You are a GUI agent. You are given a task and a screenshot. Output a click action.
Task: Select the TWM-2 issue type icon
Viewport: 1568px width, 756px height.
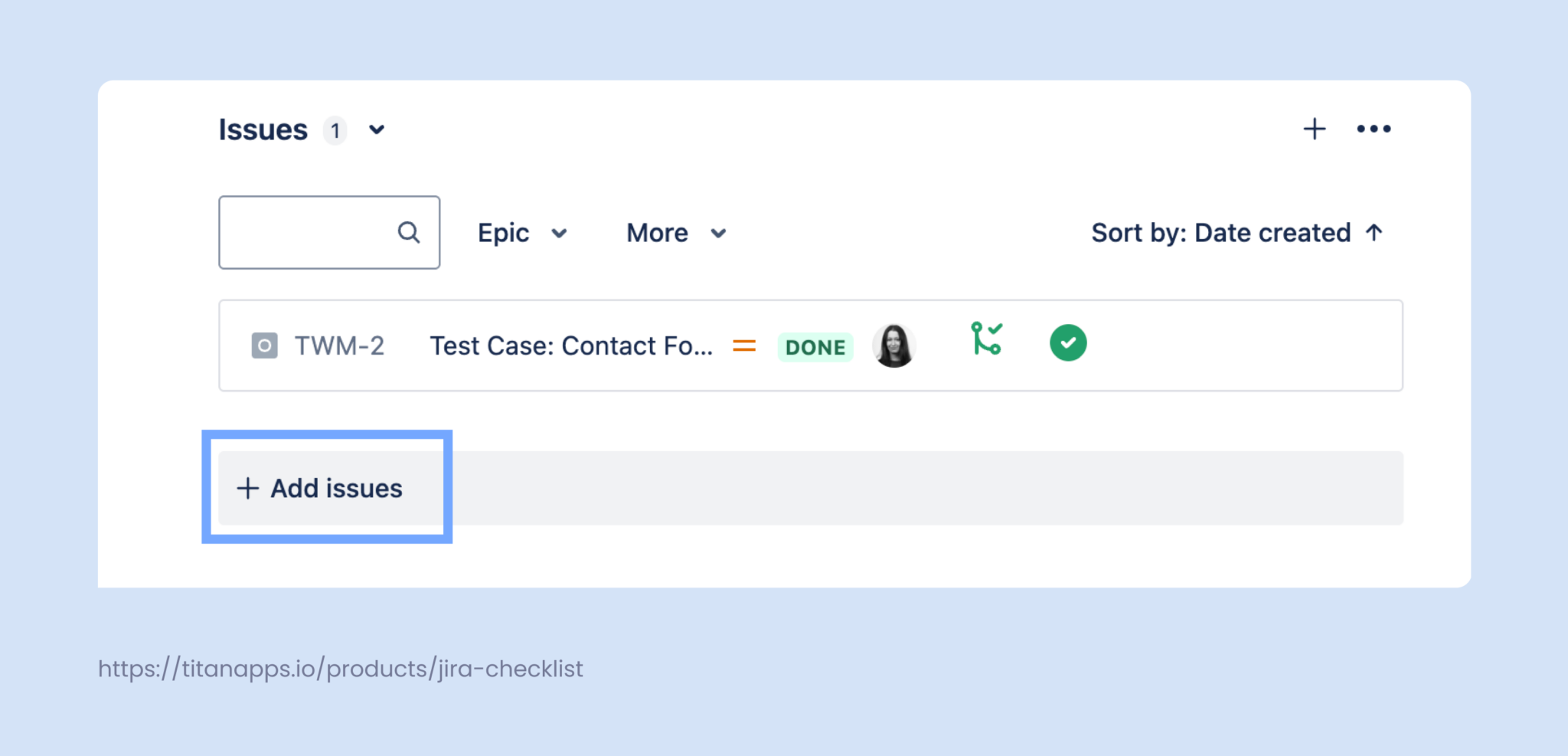[x=265, y=345]
